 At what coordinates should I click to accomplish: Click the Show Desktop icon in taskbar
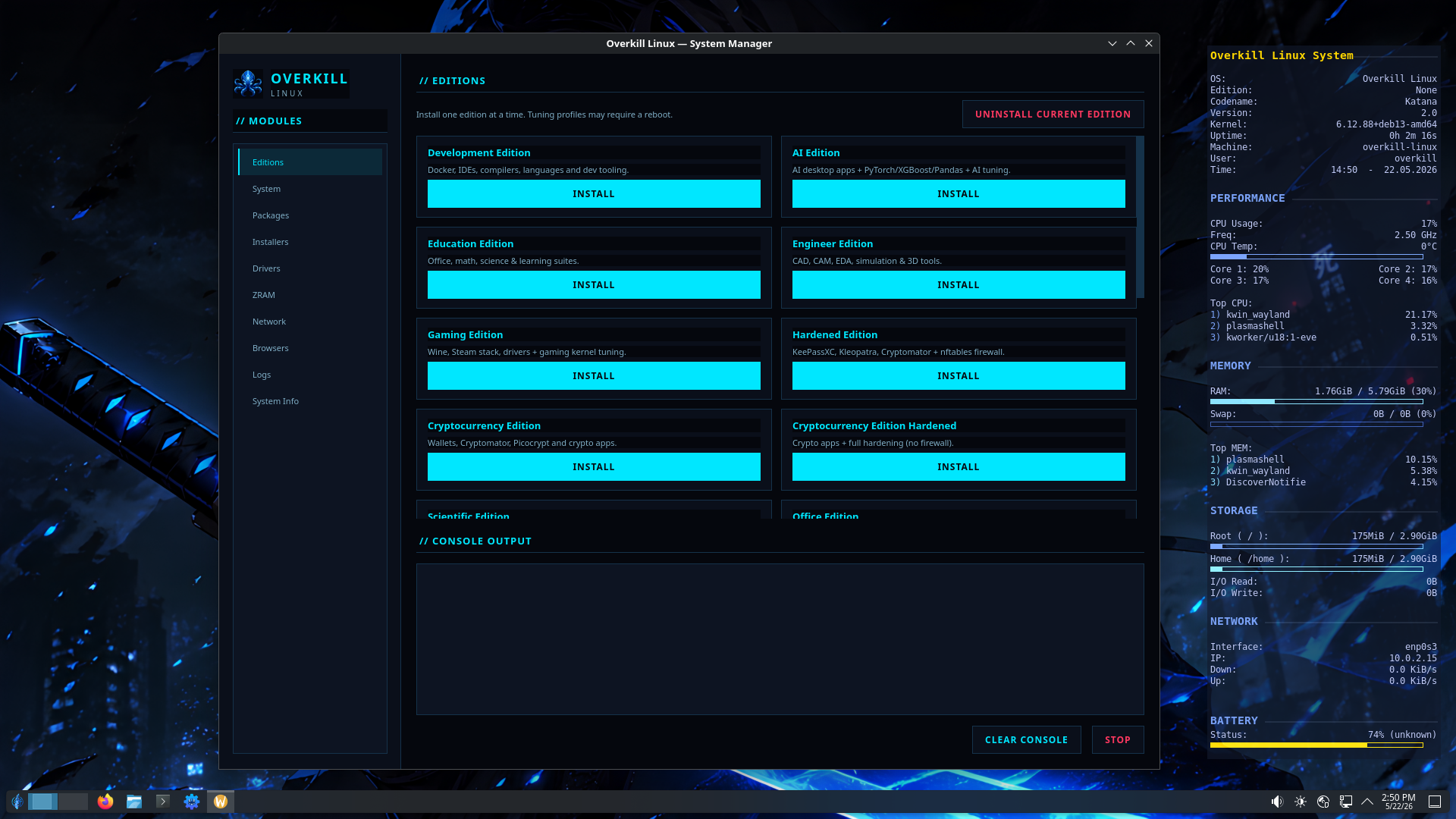(x=1435, y=802)
